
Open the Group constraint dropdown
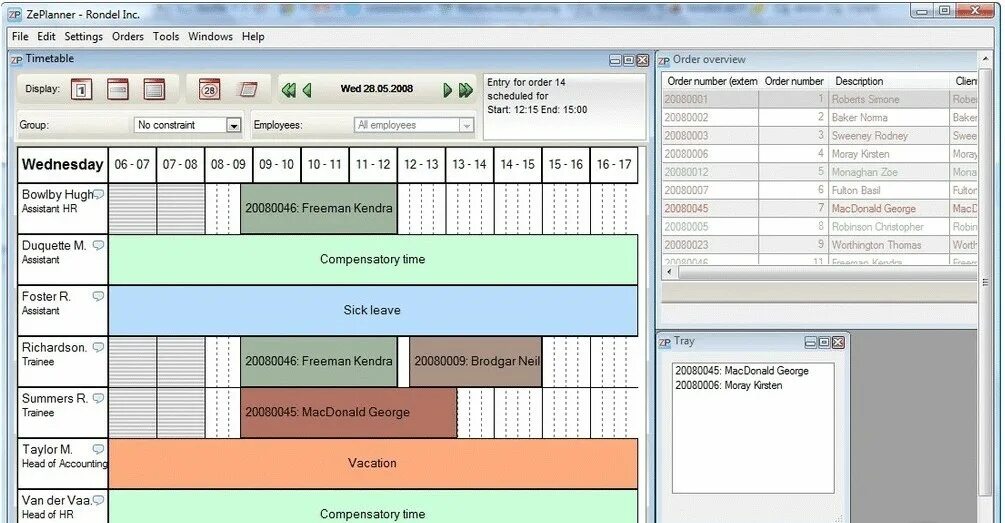point(234,126)
